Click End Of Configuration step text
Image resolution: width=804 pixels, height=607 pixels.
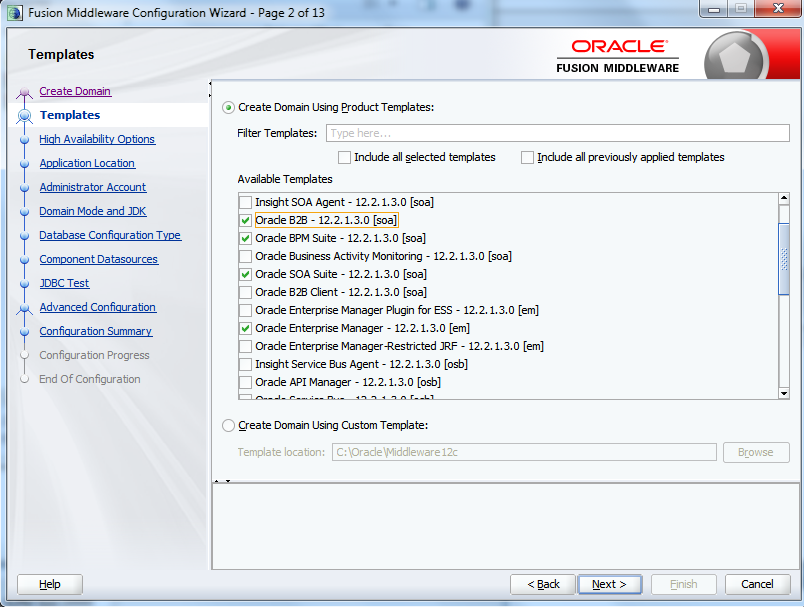pyautogui.click(x=90, y=379)
